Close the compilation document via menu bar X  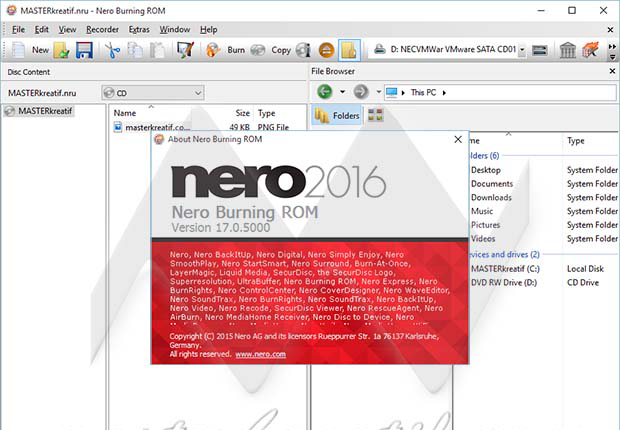(610, 30)
